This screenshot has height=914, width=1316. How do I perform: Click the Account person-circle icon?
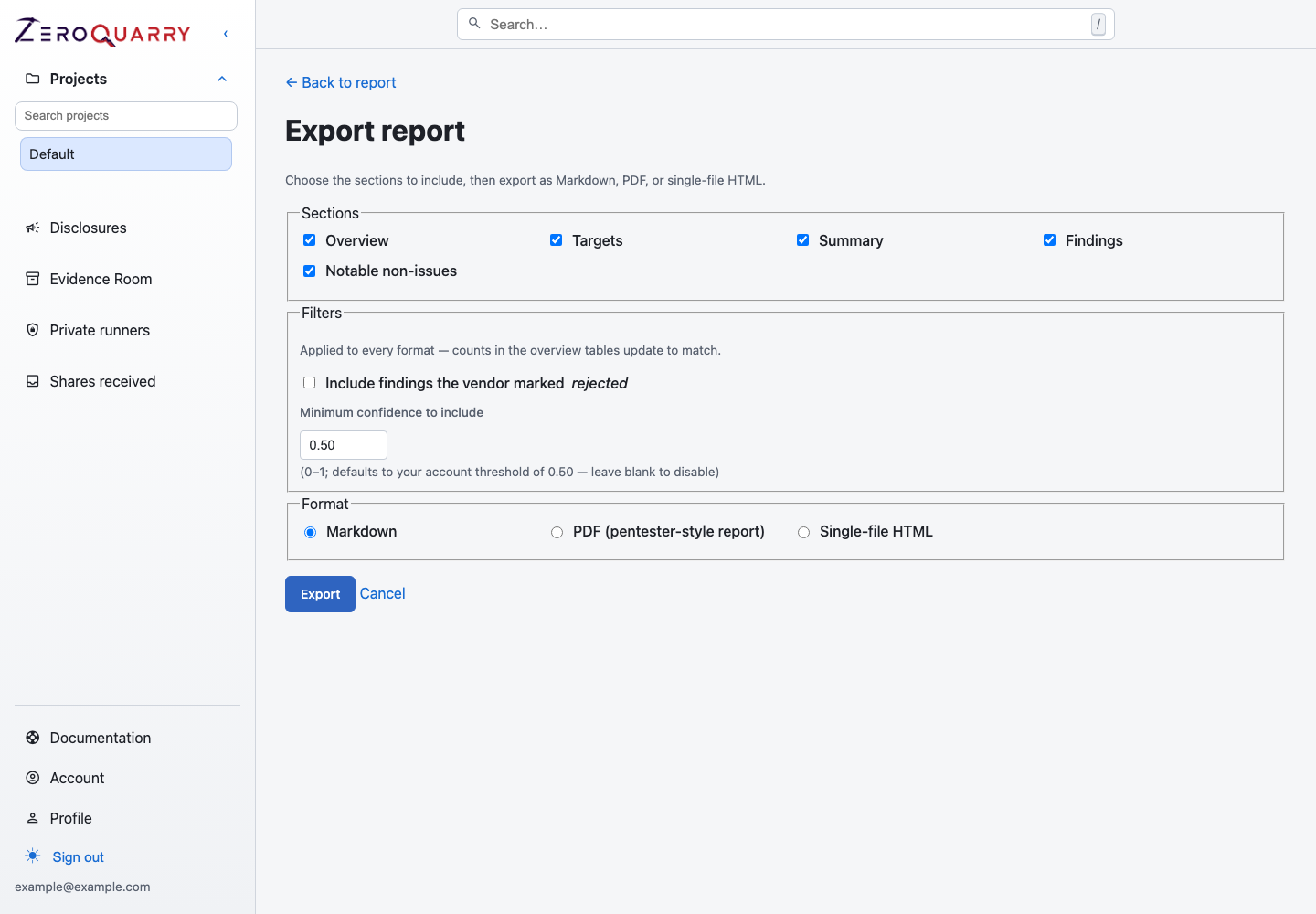33,778
